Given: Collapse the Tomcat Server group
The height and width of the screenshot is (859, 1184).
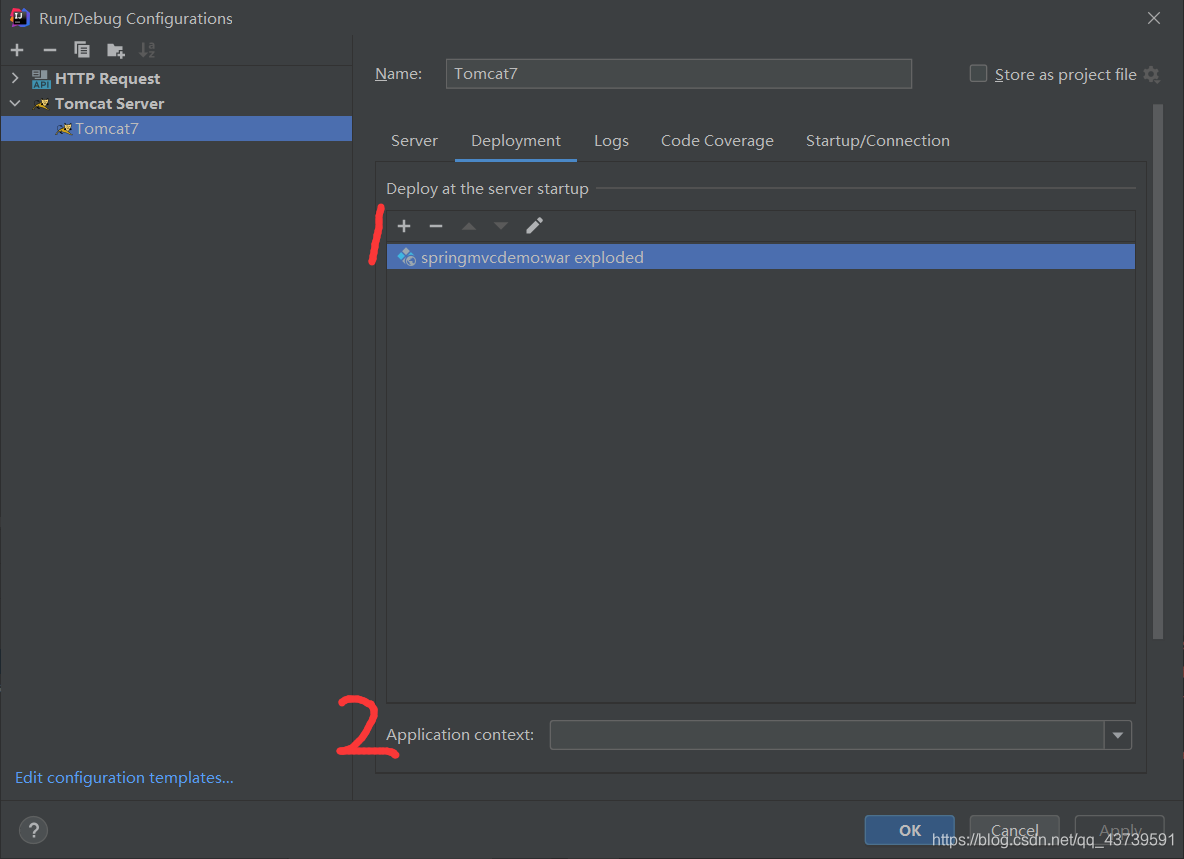Looking at the screenshot, I should 14,103.
